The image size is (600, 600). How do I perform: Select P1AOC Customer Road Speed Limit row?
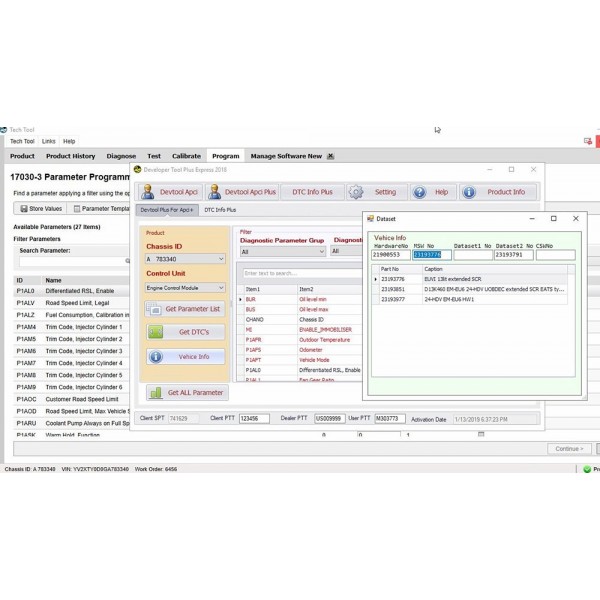[72, 399]
